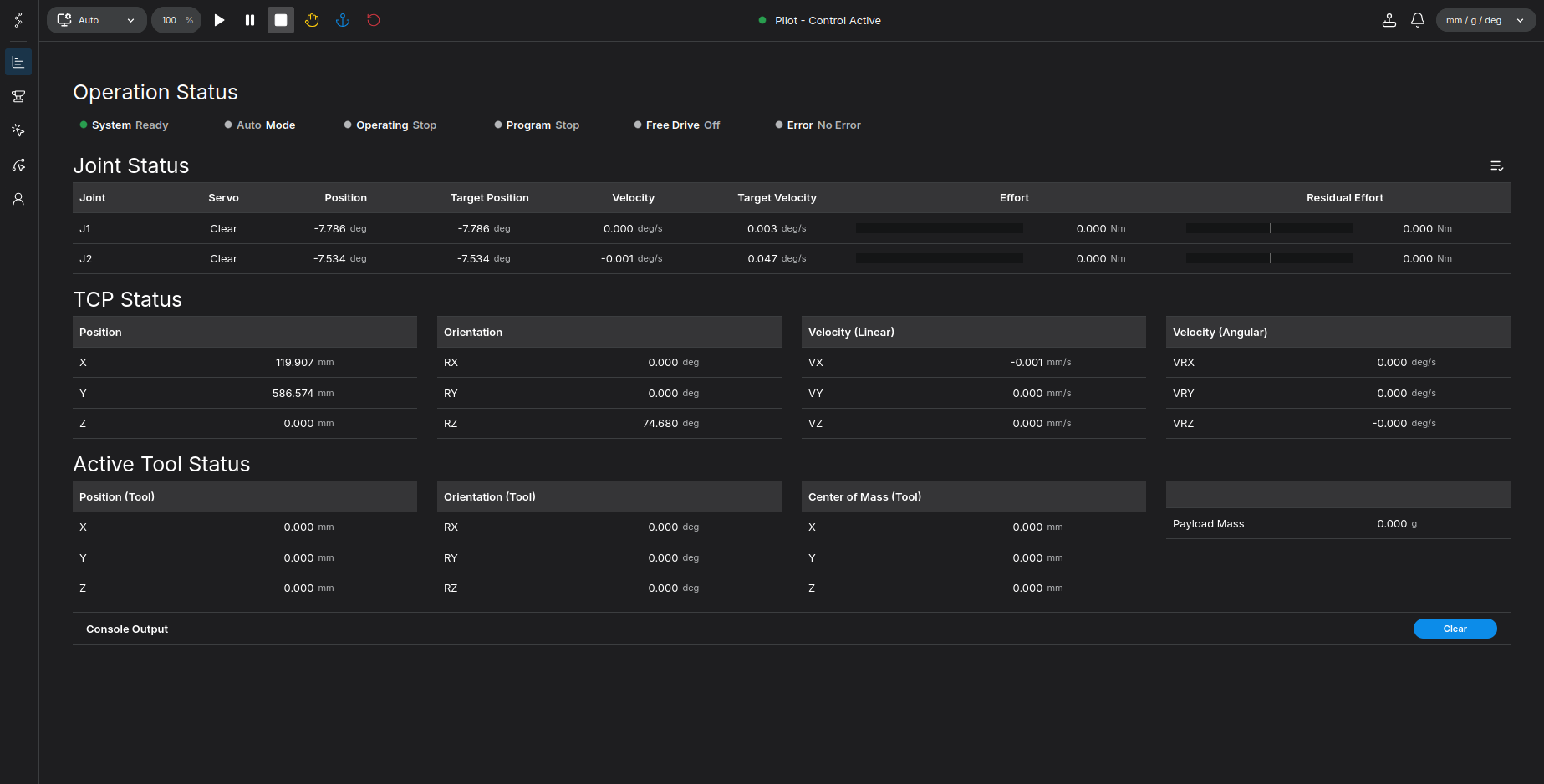This screenshot has width=1544, height=784.
Task: Click the 100 % speed field
Action: coord(176,20)
